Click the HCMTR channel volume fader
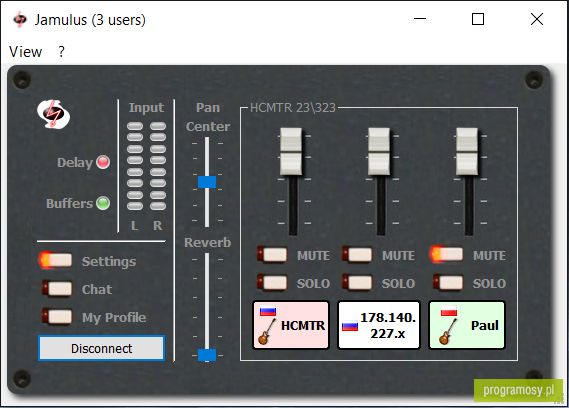569x408 pixels. 291,151
